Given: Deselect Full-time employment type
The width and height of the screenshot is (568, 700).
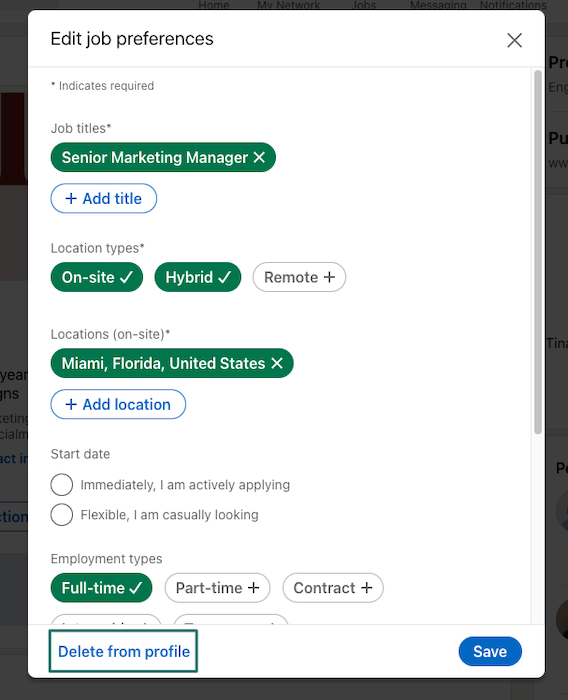Looking at the screenshot, I should click(101, 588).
